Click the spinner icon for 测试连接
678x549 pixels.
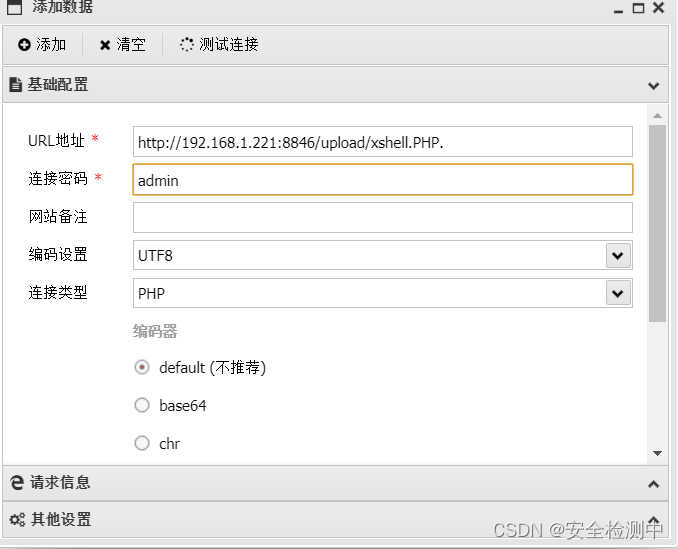[x=187, y=45]
